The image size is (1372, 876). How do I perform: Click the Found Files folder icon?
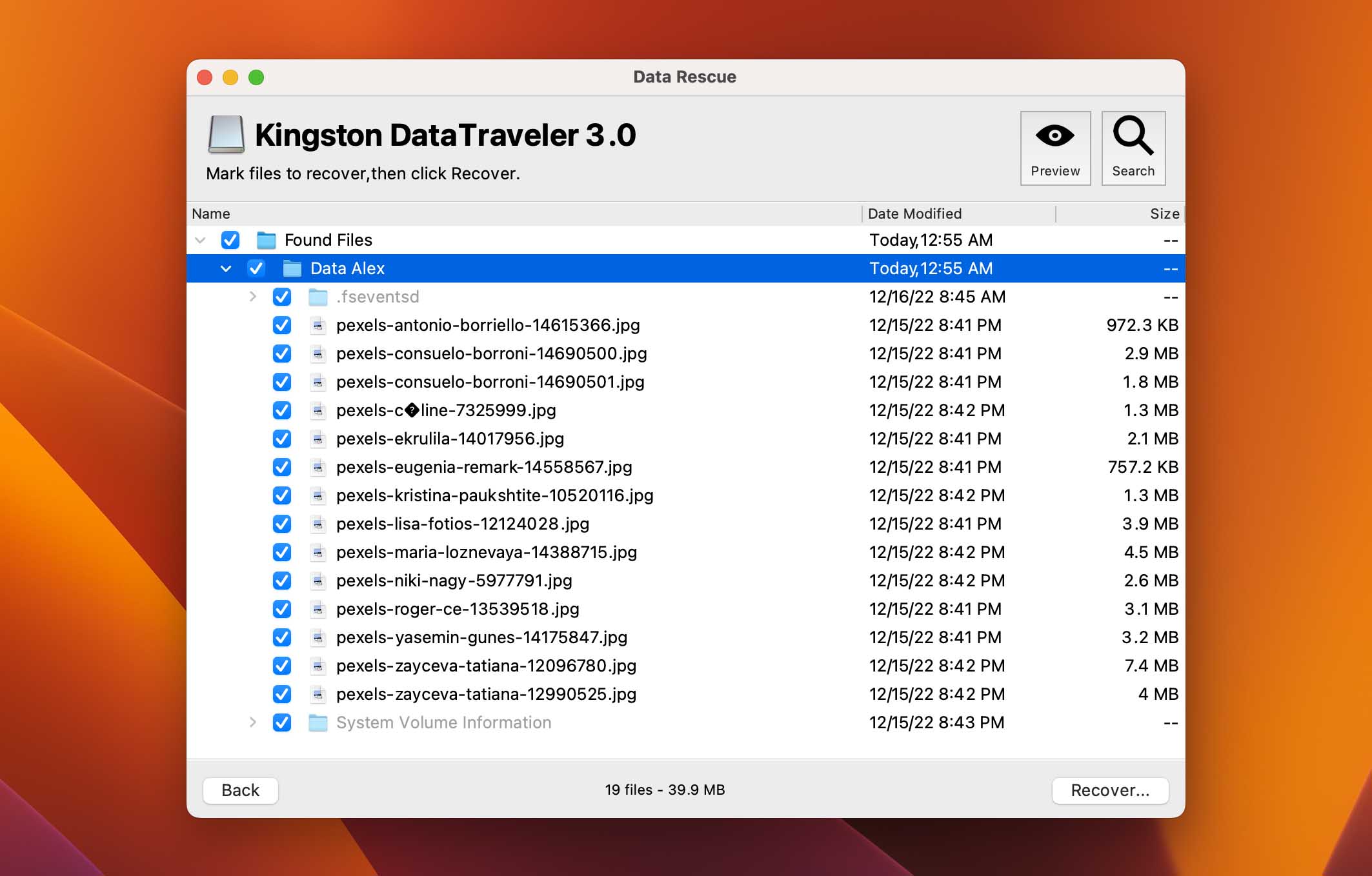pyautogui.click(x=267, y=241)
